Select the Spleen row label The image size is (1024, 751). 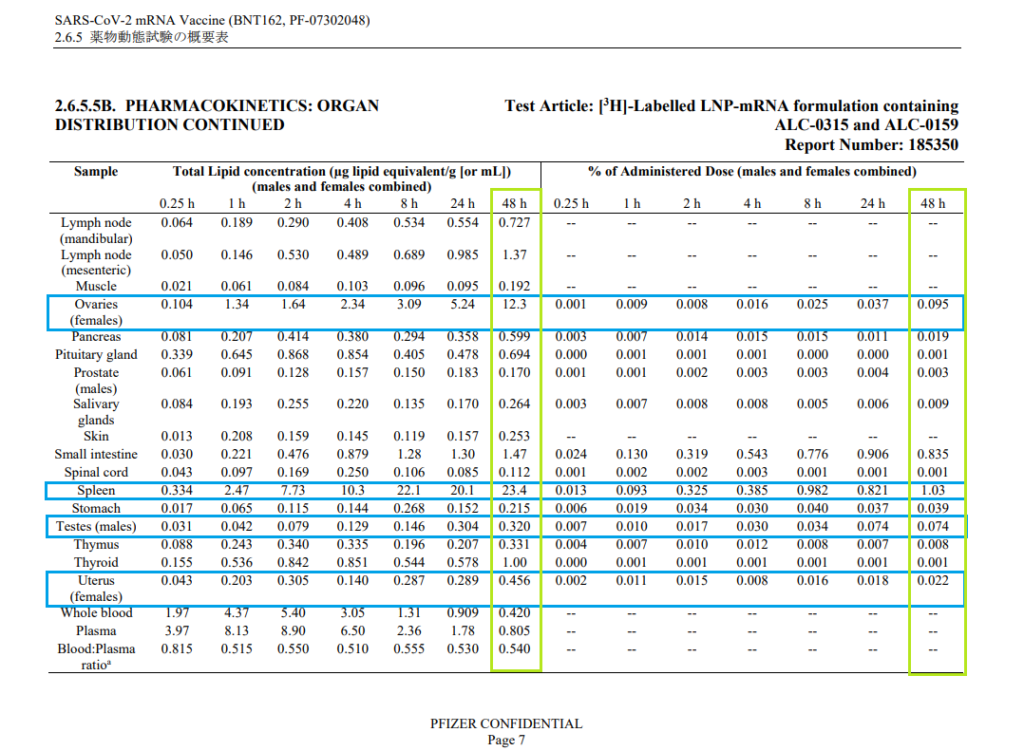click(x=96, y=491)
